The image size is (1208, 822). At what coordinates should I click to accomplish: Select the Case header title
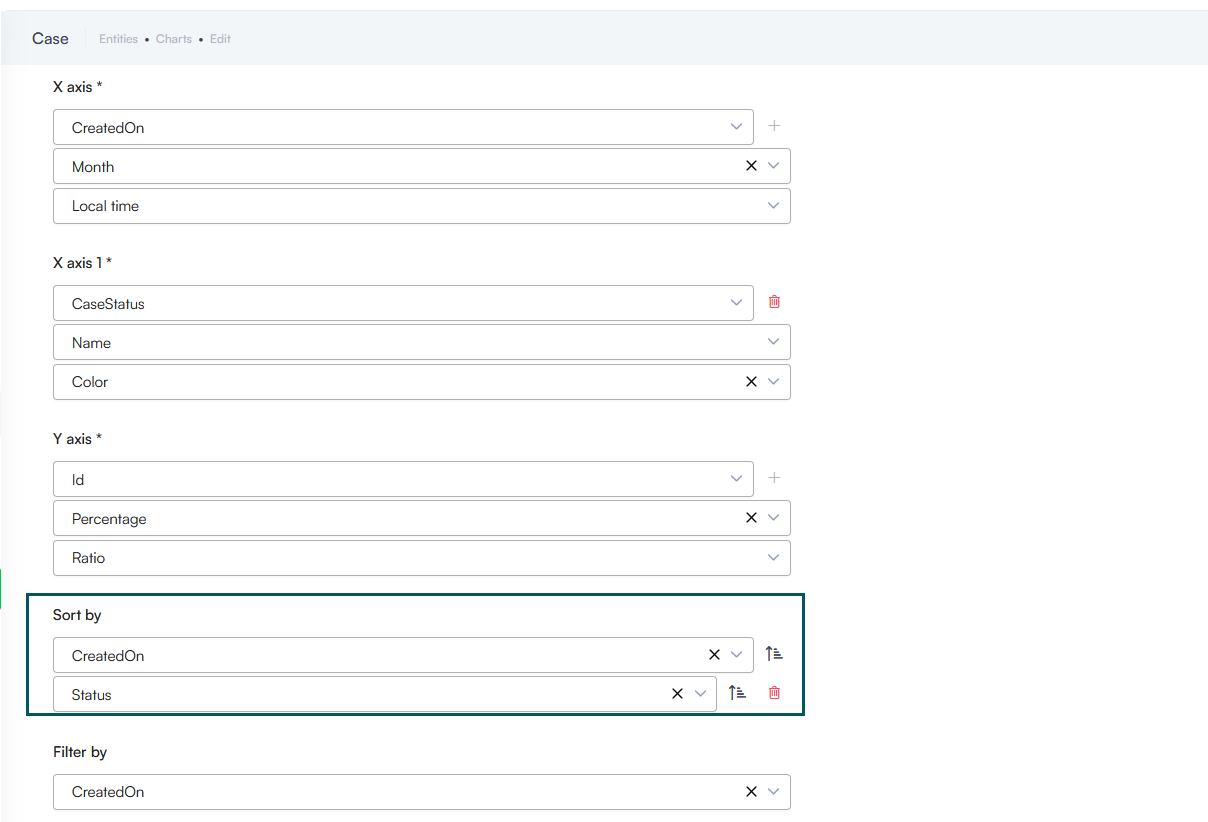50,39
